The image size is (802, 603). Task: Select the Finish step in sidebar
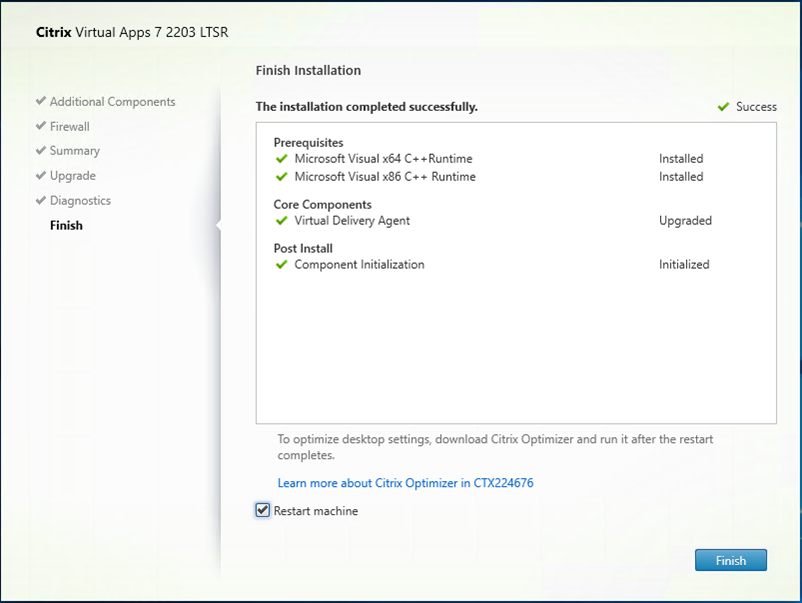coord(66,226)
